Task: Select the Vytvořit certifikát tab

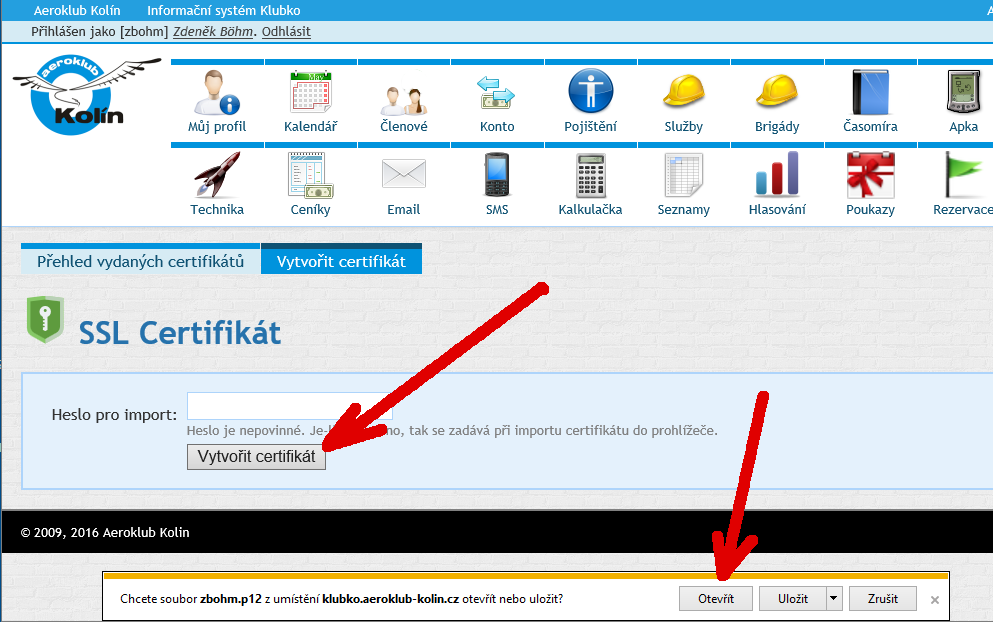Action: pos(341,261)
